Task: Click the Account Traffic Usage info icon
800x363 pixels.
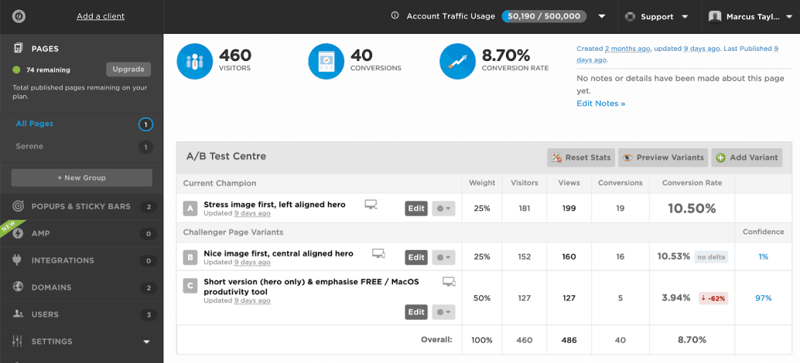Action: [x=394, y=16]
